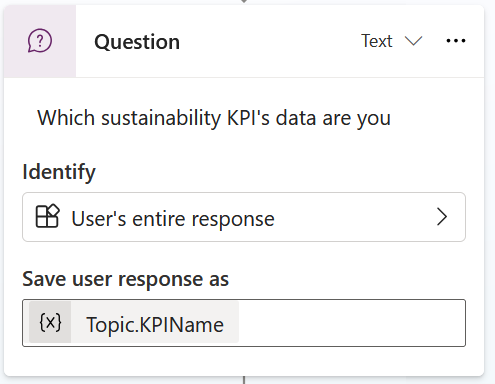Image resolution: width=495 pixels, height=384 pixels.
Task: Click the Save user response as label
Action: coord(126,279)
